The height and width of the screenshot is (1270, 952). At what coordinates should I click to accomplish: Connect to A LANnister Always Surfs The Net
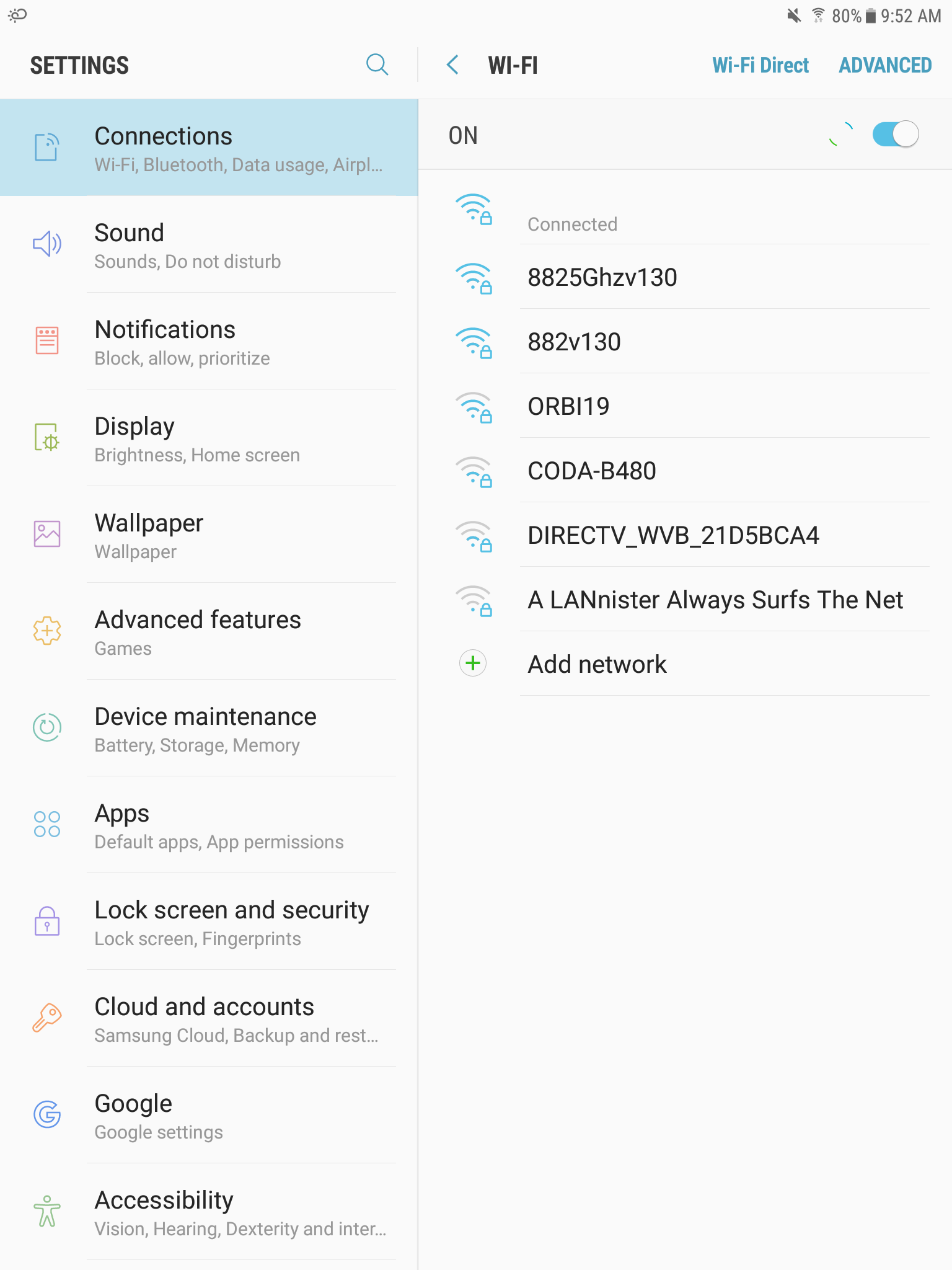pos(685,600)
